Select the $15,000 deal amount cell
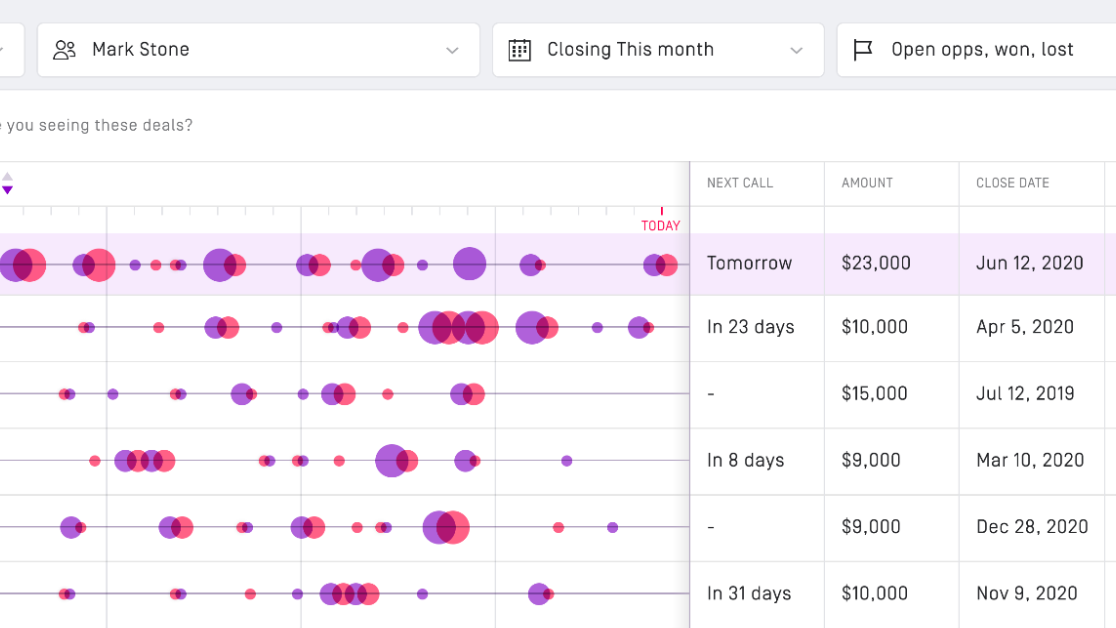The height and width of the screenshot is (628, 1116). 874,394
